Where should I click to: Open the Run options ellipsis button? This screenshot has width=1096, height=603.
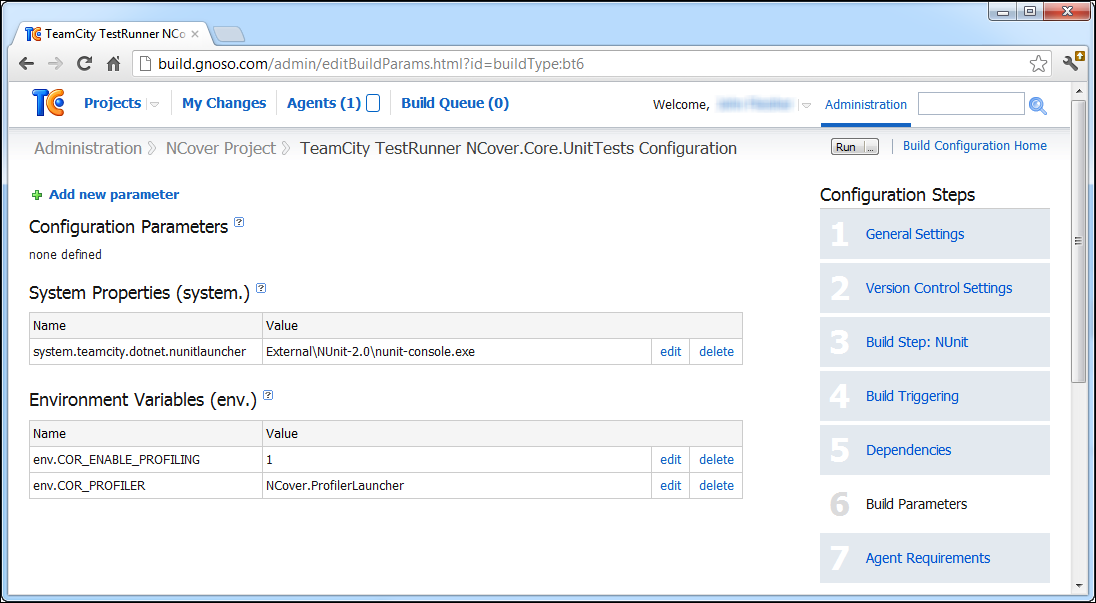871,147
